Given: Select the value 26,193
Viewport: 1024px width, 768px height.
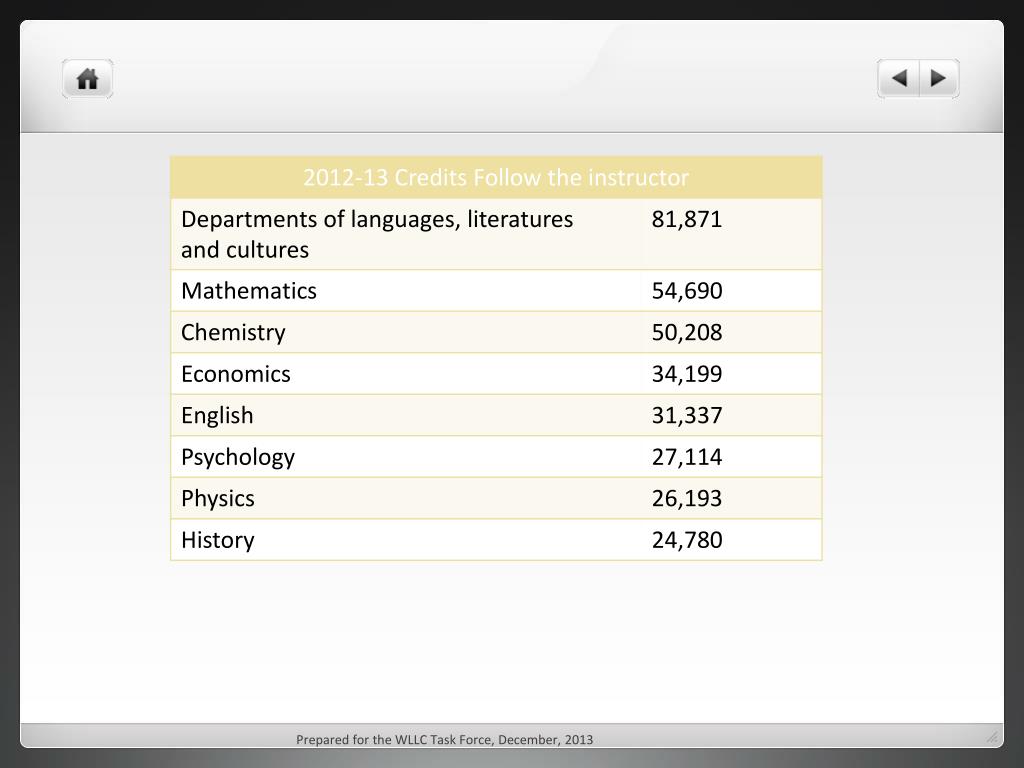Looking at the screenshot, I should (x=687, y=498).
